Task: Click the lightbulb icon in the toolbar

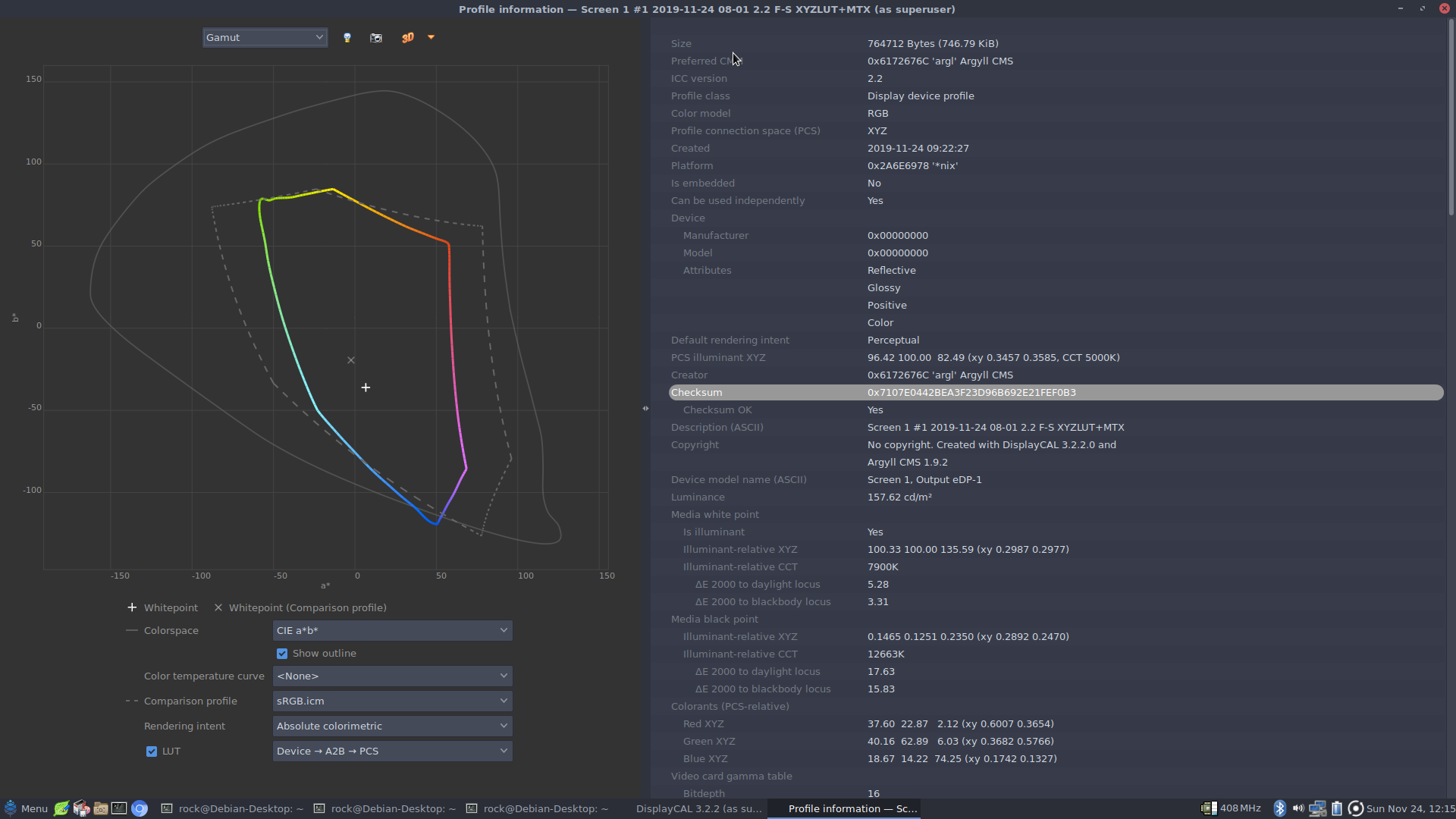Action: (x=347, y=38)
